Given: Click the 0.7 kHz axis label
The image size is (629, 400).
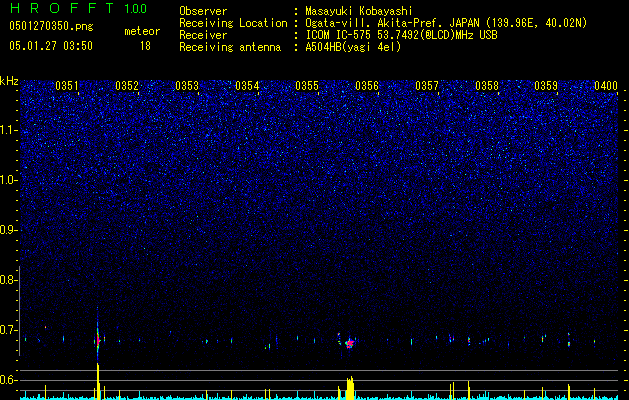Looking at the screenshot, I should pos(8,330).
